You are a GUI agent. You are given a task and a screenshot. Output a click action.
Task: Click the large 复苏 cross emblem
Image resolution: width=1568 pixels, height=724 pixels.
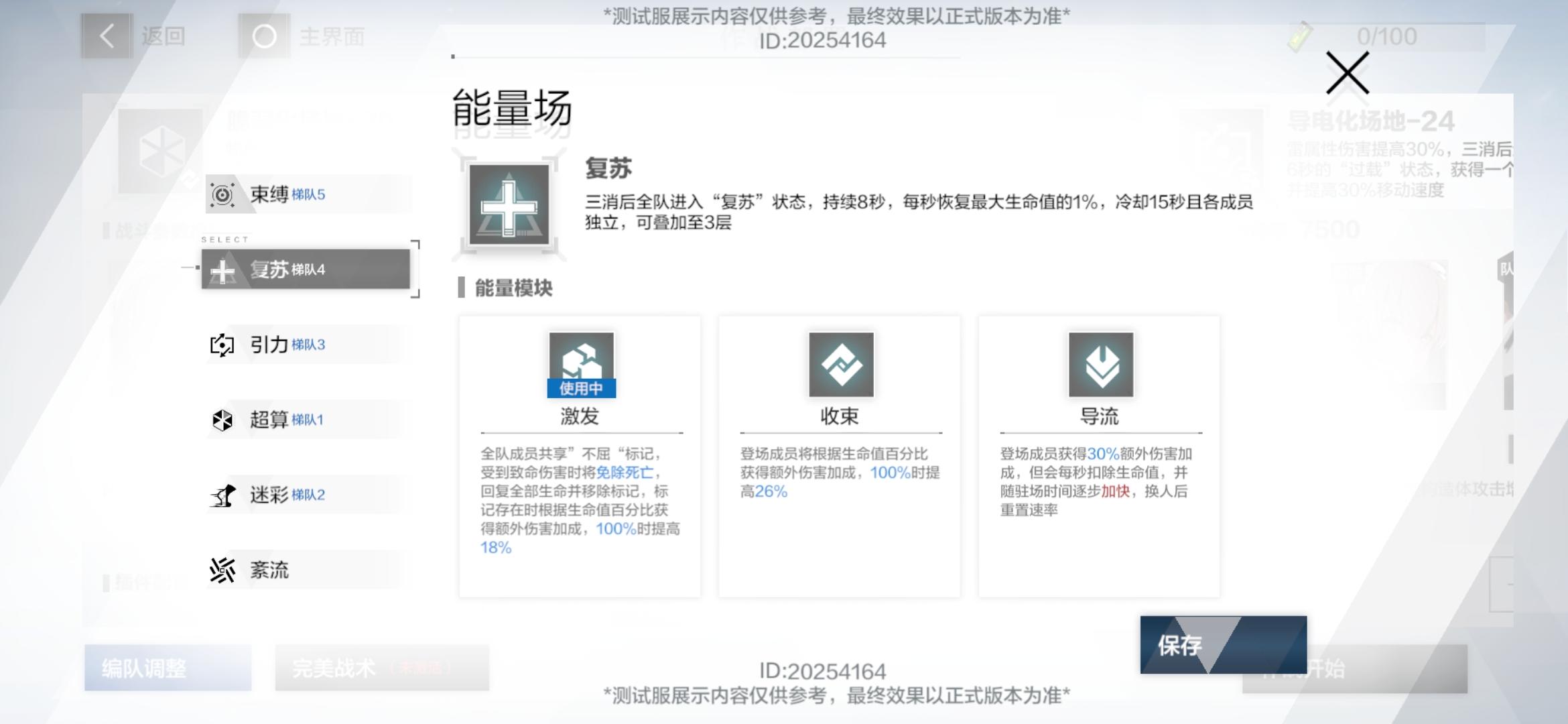pos(509,205)
